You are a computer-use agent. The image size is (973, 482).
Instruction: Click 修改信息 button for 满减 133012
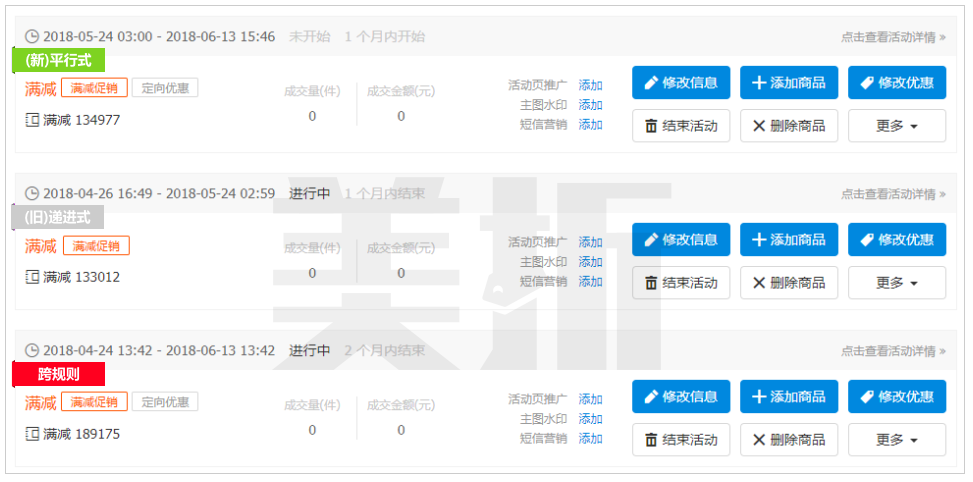681,239
